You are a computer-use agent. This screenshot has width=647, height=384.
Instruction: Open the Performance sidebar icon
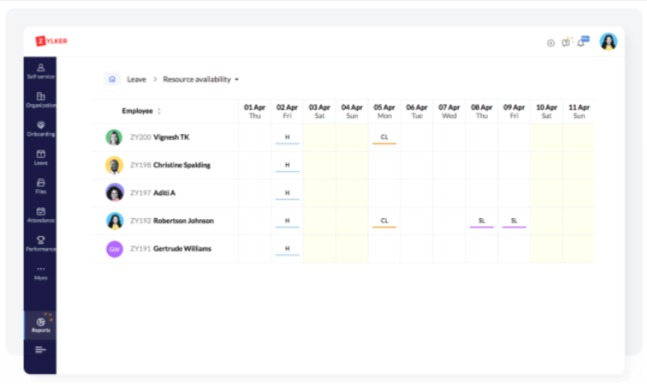tap(40, 243)
